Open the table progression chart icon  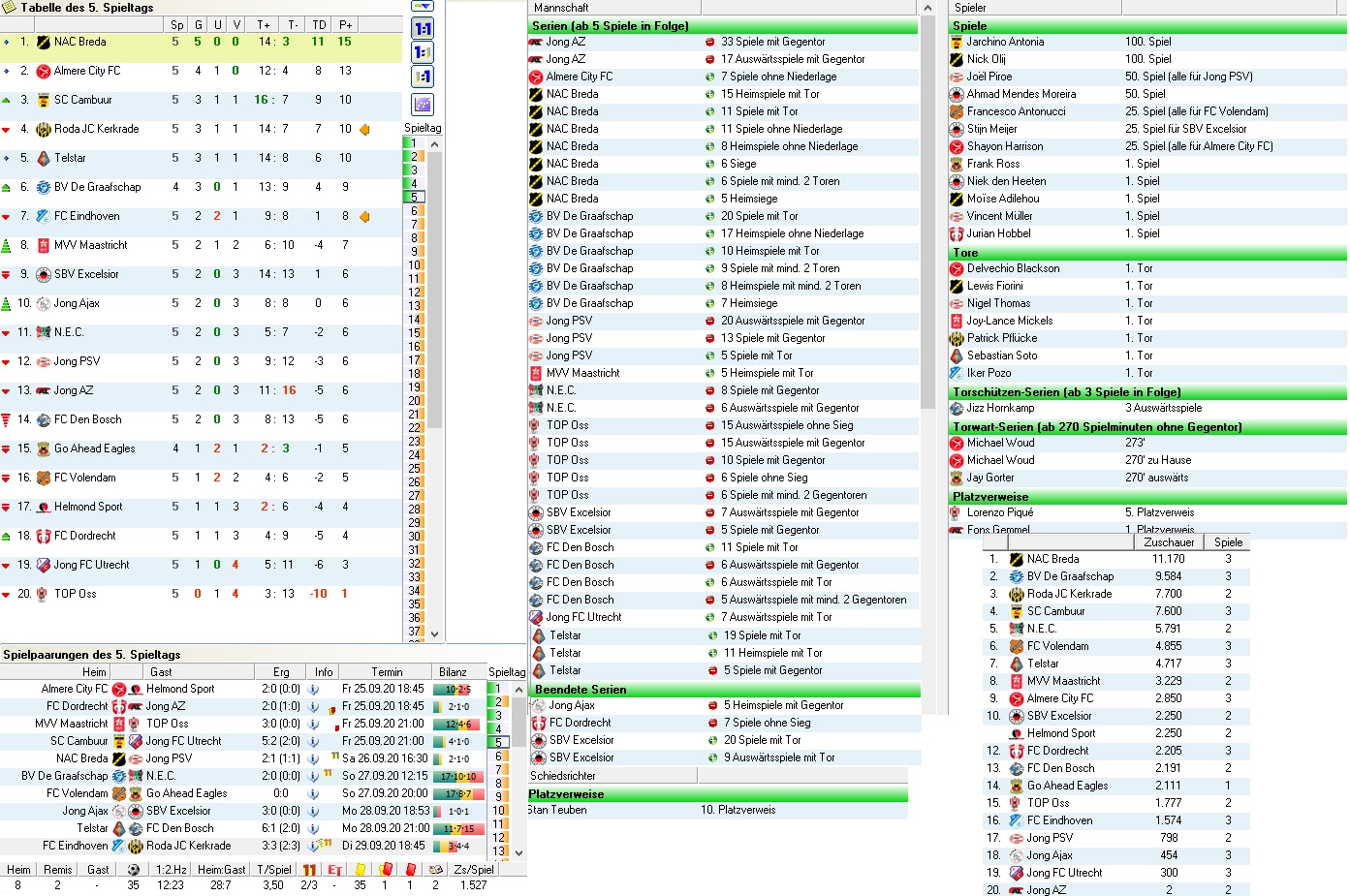(x=423, y=104)
